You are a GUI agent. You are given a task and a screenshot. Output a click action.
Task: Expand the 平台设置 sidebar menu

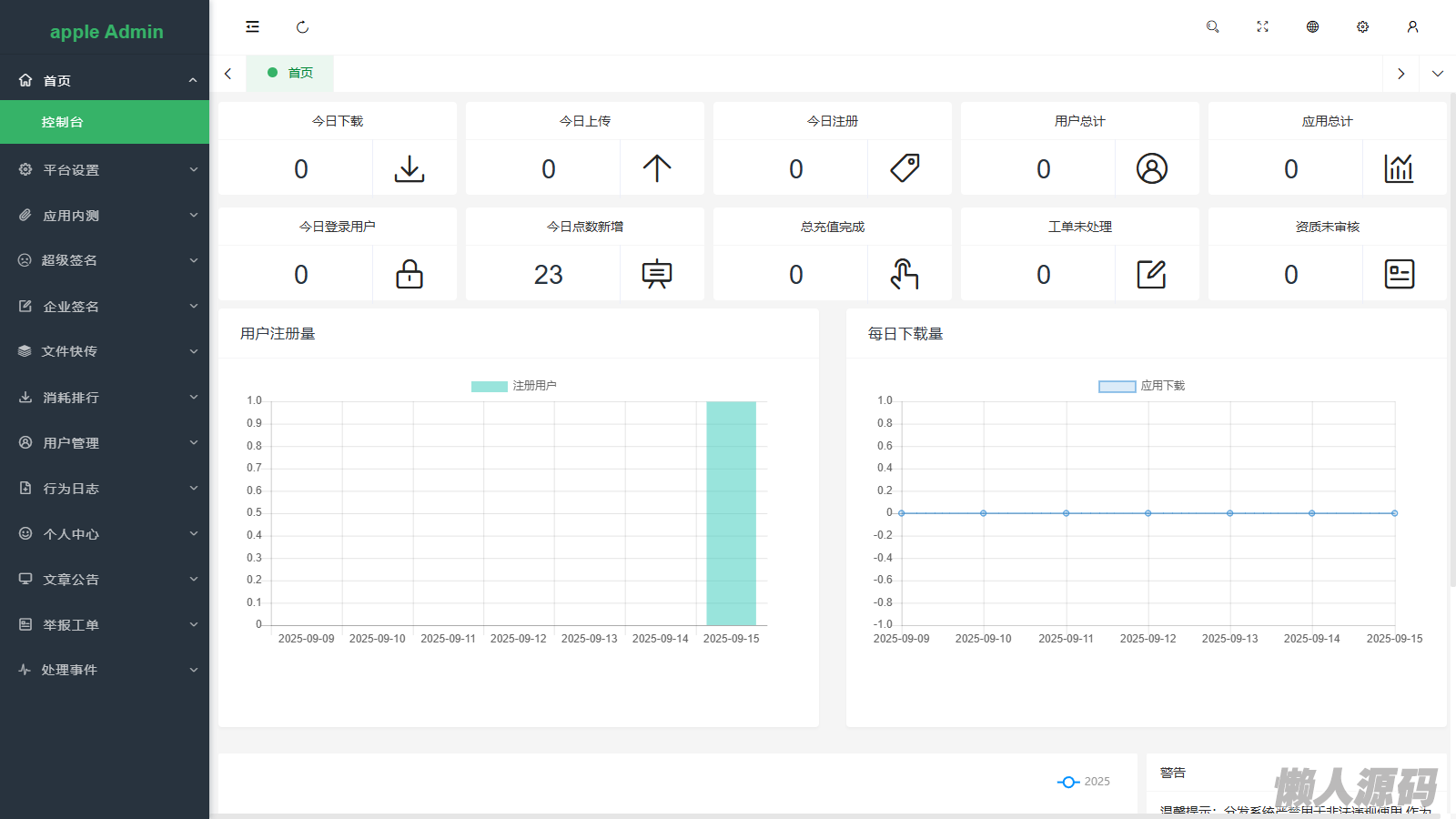[x=105, y=170]
